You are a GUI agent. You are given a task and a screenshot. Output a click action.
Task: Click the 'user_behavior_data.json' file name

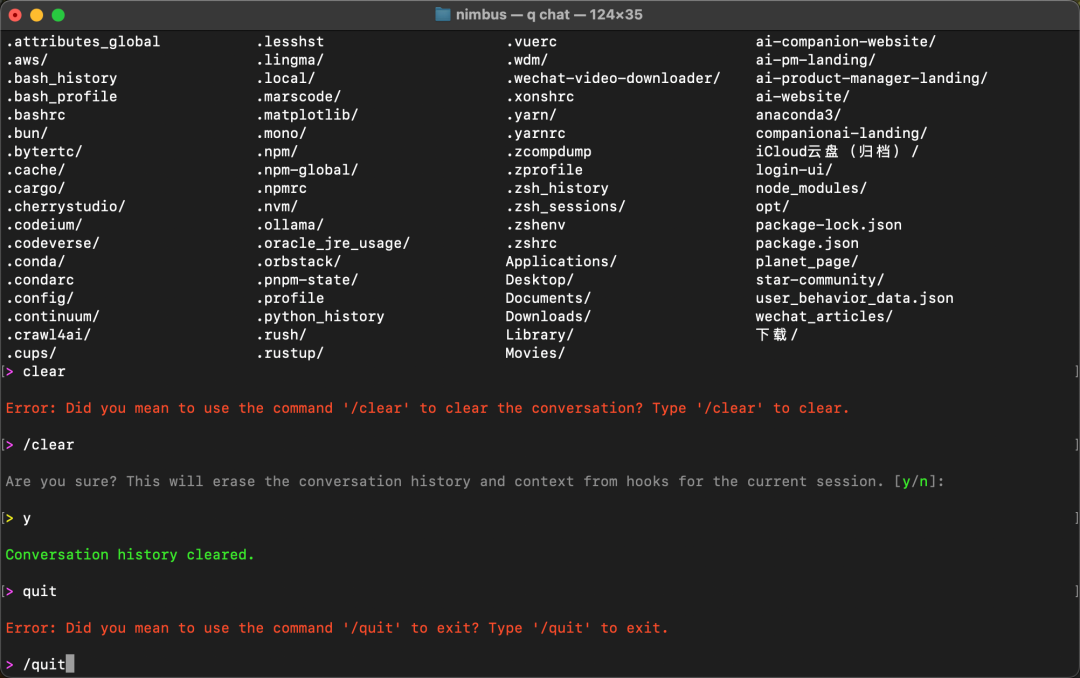(x=854, y=298)
